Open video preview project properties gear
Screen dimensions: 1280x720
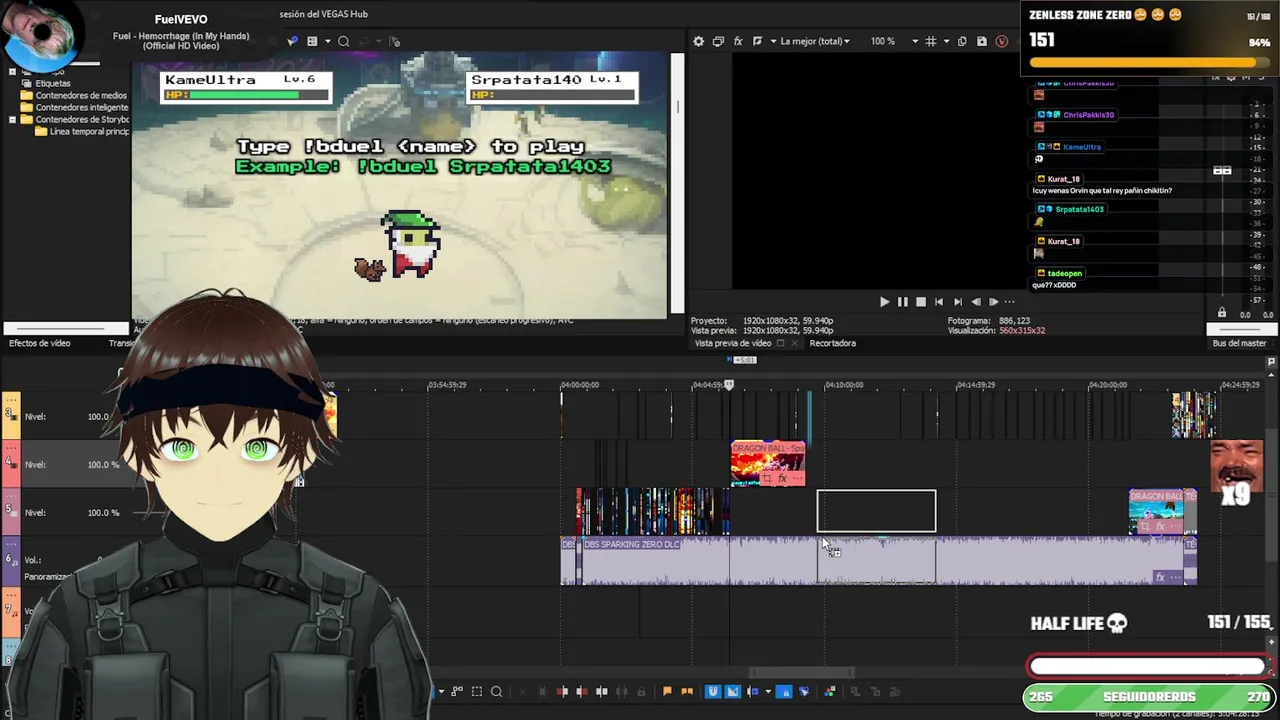(x=698, y=41)
